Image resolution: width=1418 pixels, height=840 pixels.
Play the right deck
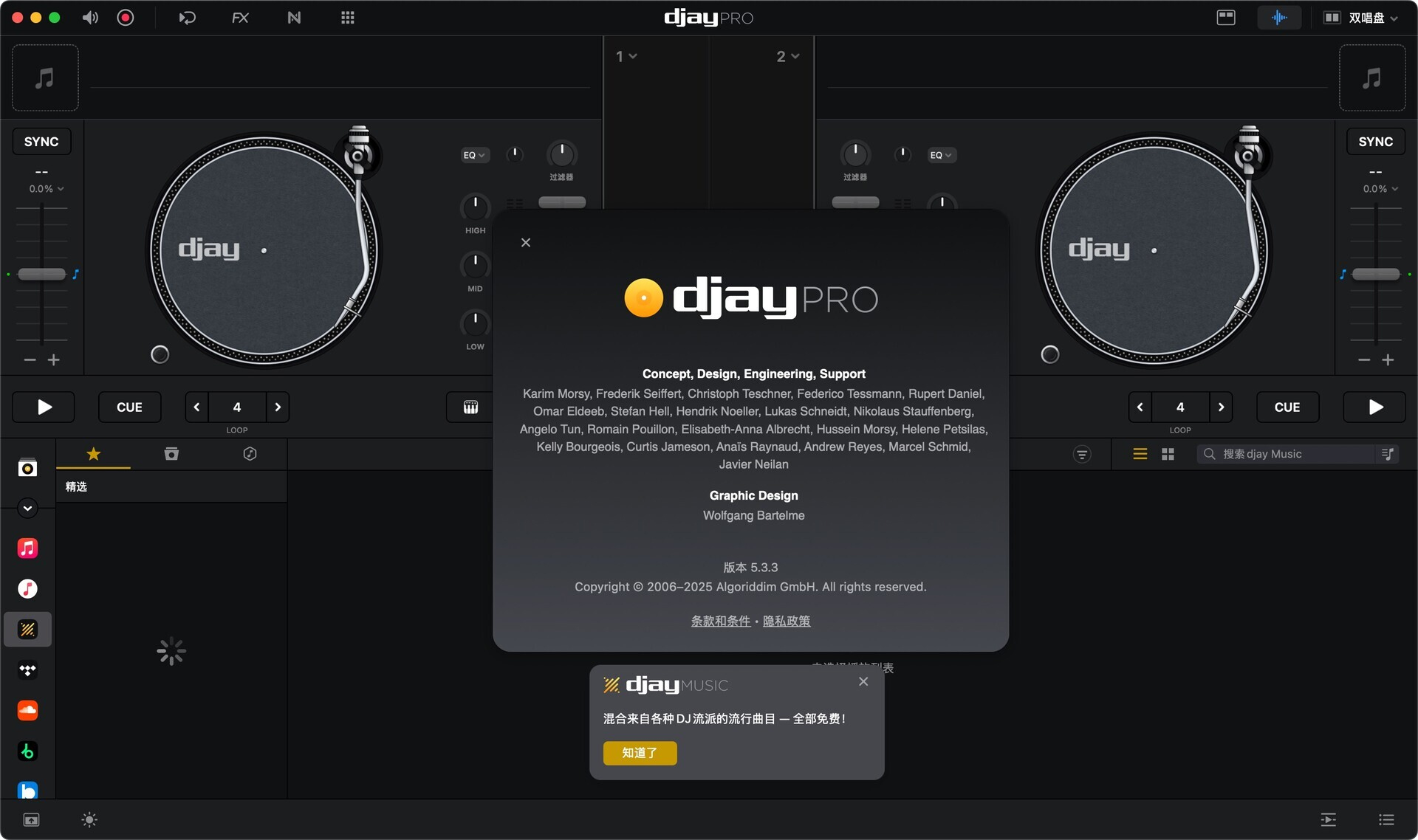1374,407
